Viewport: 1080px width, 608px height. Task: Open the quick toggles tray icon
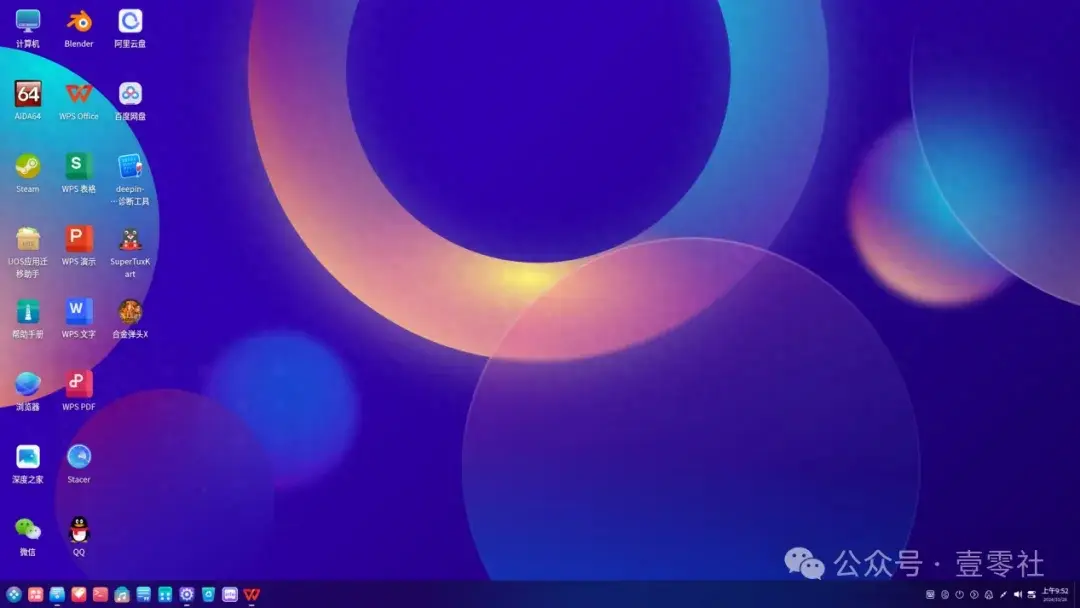pyautogui.click(x=1032, y=594)
